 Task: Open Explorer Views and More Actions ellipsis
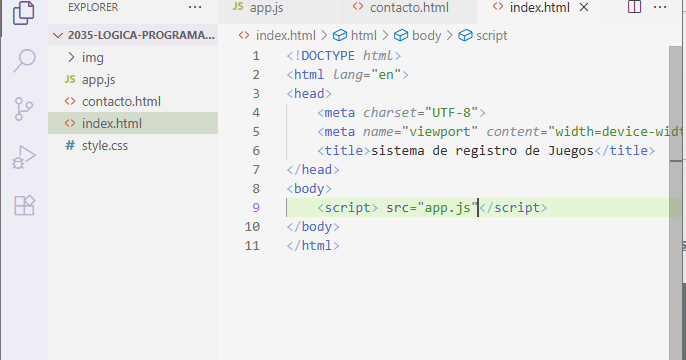[x=195, y=7]
